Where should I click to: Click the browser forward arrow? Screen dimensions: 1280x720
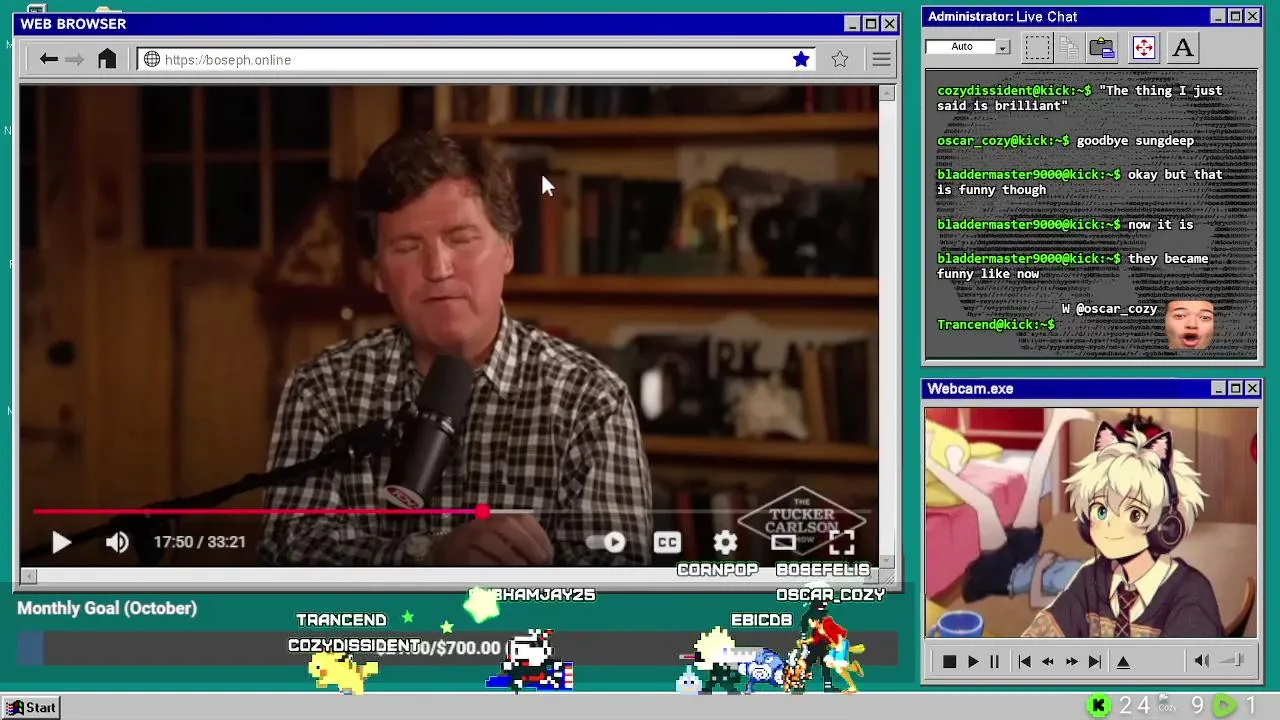pos(74,59)
